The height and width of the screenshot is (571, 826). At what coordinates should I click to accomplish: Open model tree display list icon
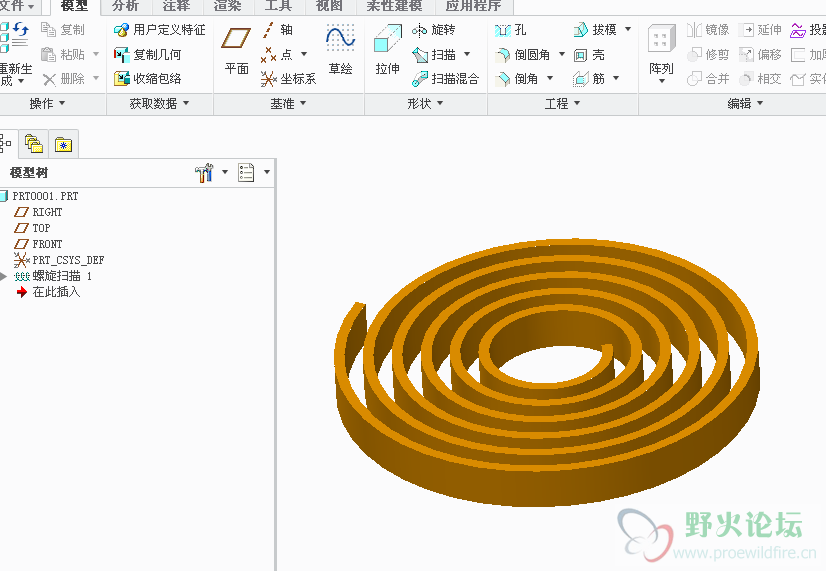246,172
